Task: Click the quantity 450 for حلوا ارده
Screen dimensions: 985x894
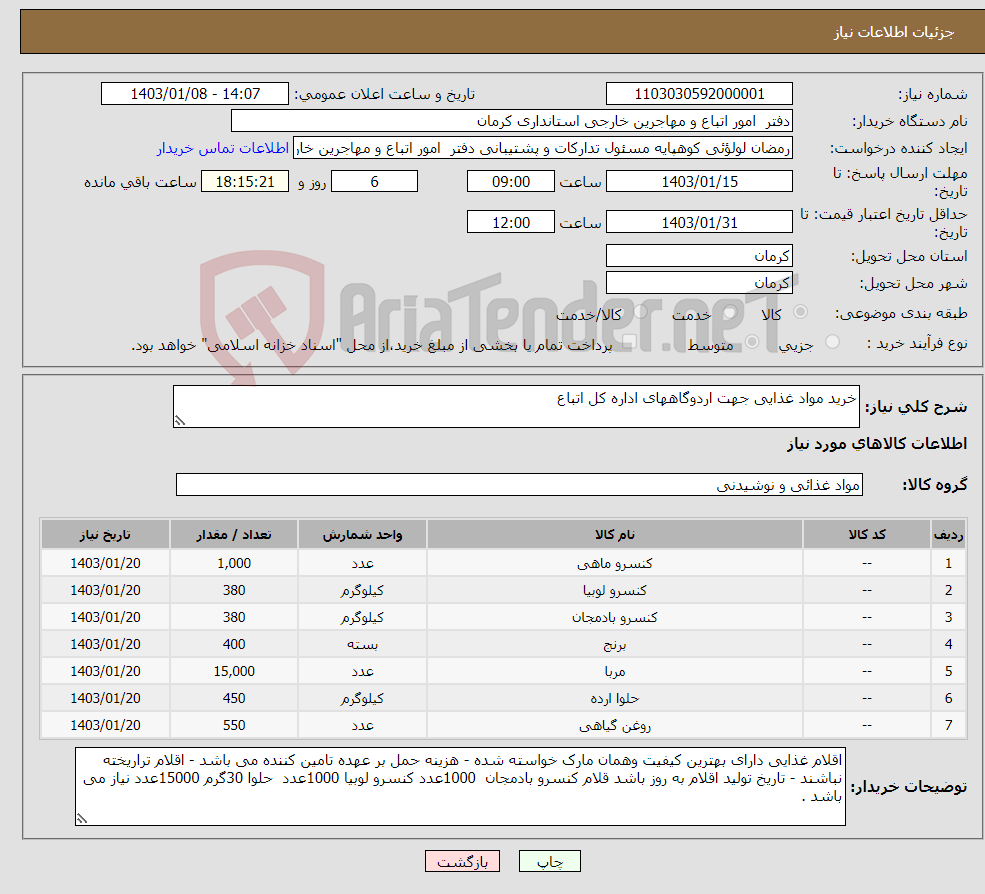Action: coord(234,699)
